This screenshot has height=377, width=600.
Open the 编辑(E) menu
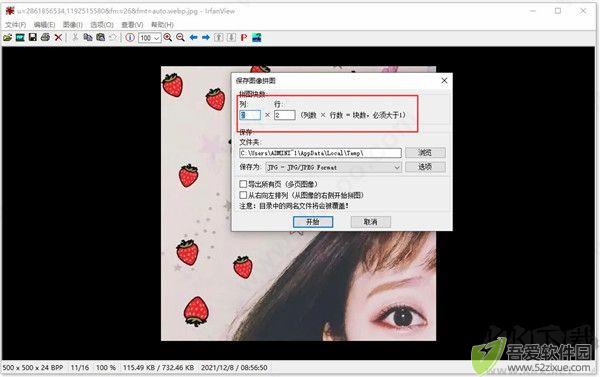pos(44,24)
